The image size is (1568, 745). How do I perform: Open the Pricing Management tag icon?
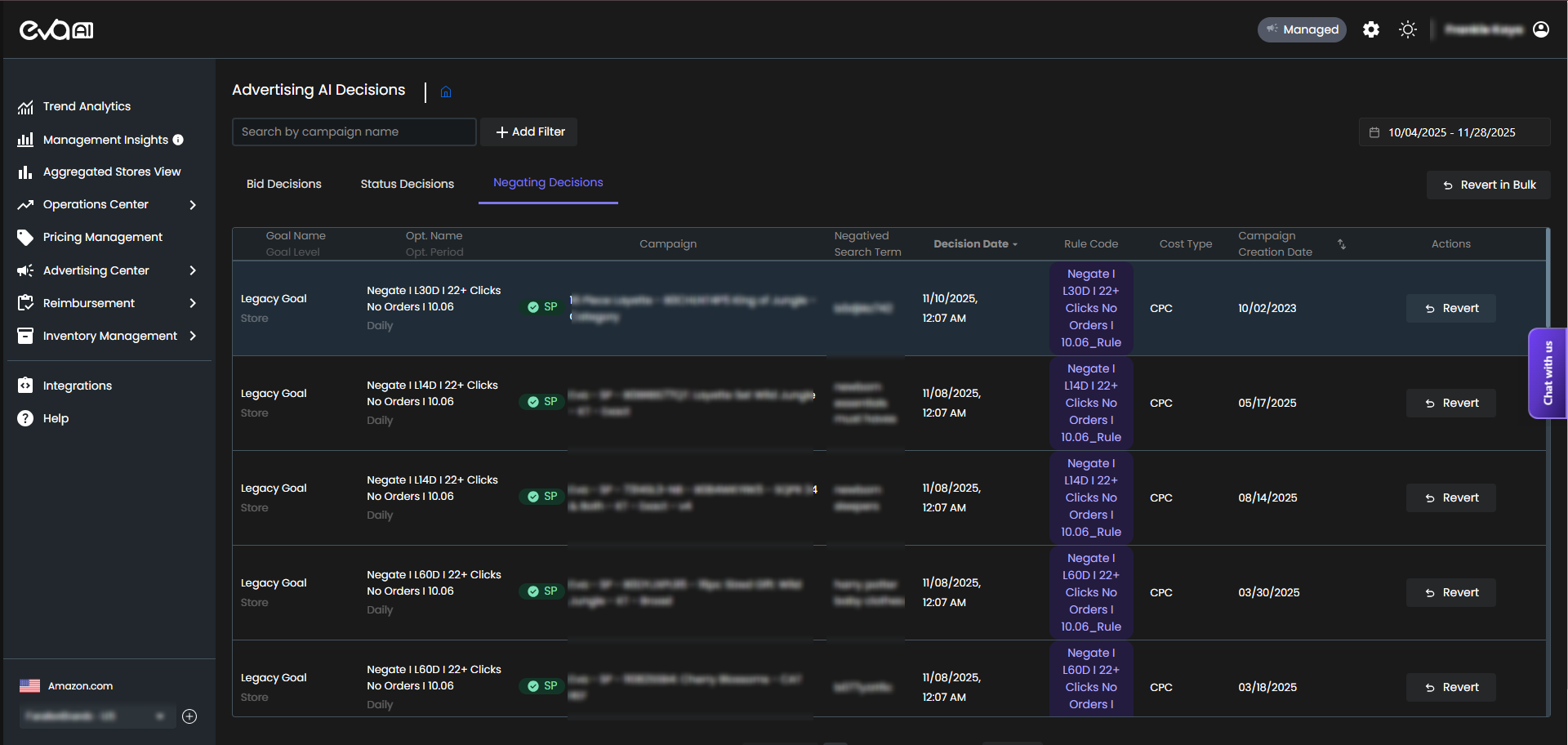(25, 238)
